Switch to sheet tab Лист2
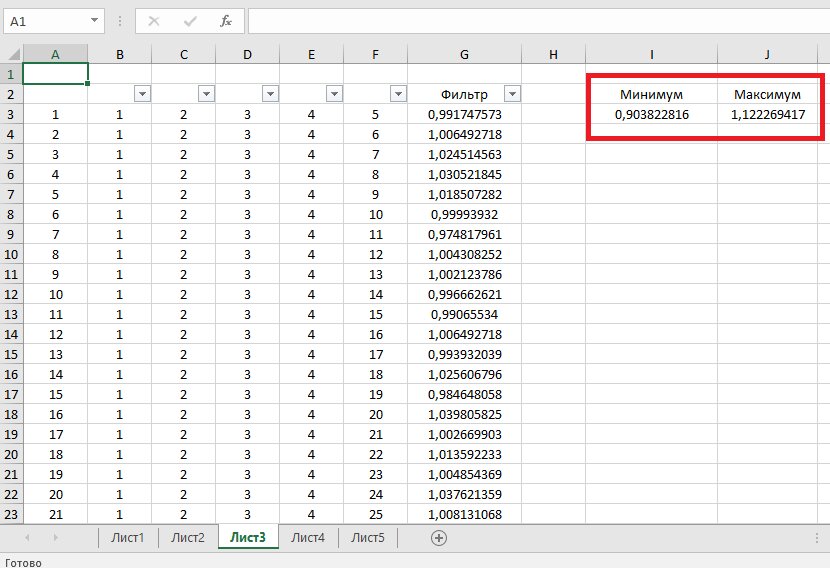Screen dimensions: 830x568 [x=187, y=538]
